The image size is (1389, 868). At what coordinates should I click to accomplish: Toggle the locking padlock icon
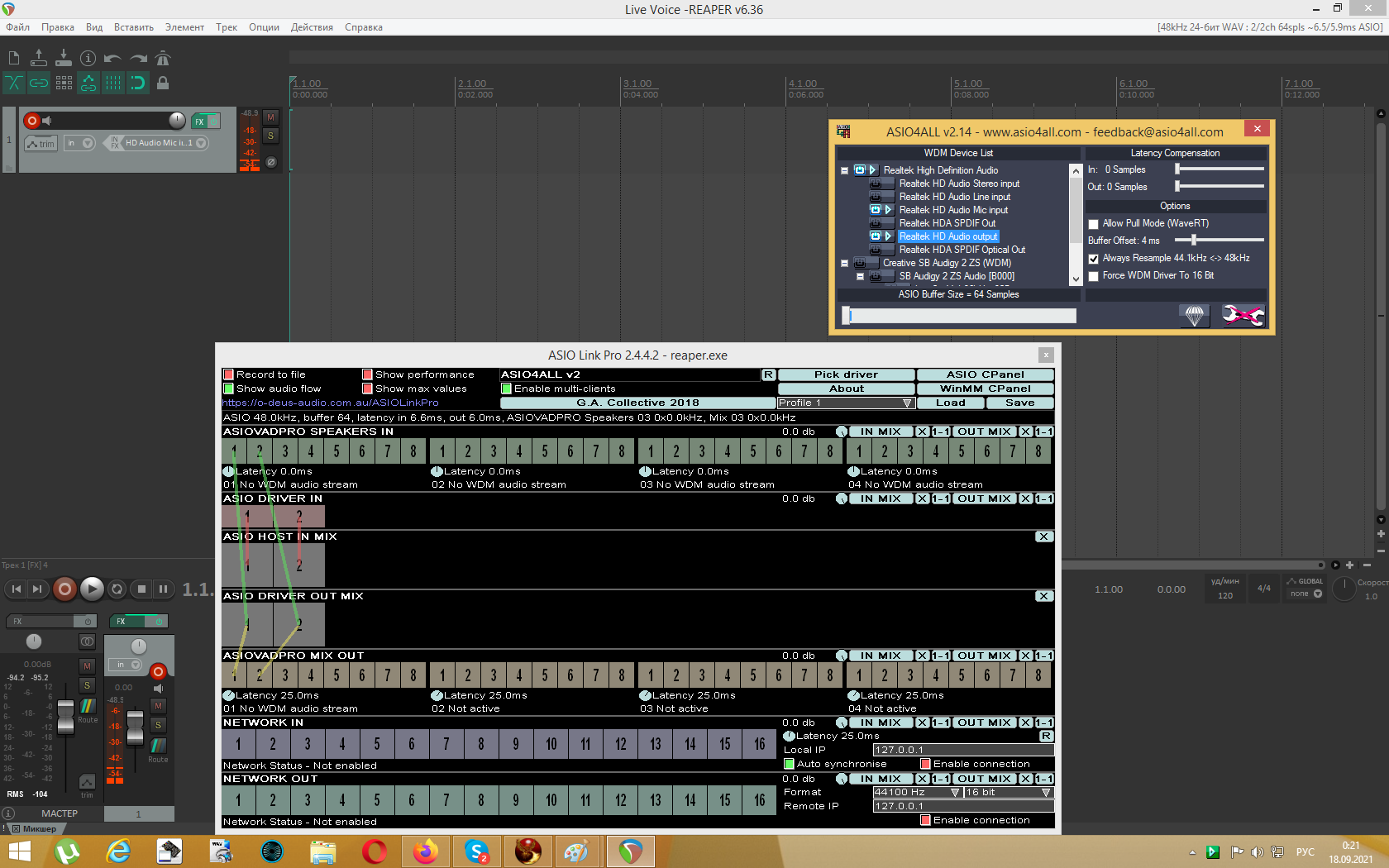[163, 83]
